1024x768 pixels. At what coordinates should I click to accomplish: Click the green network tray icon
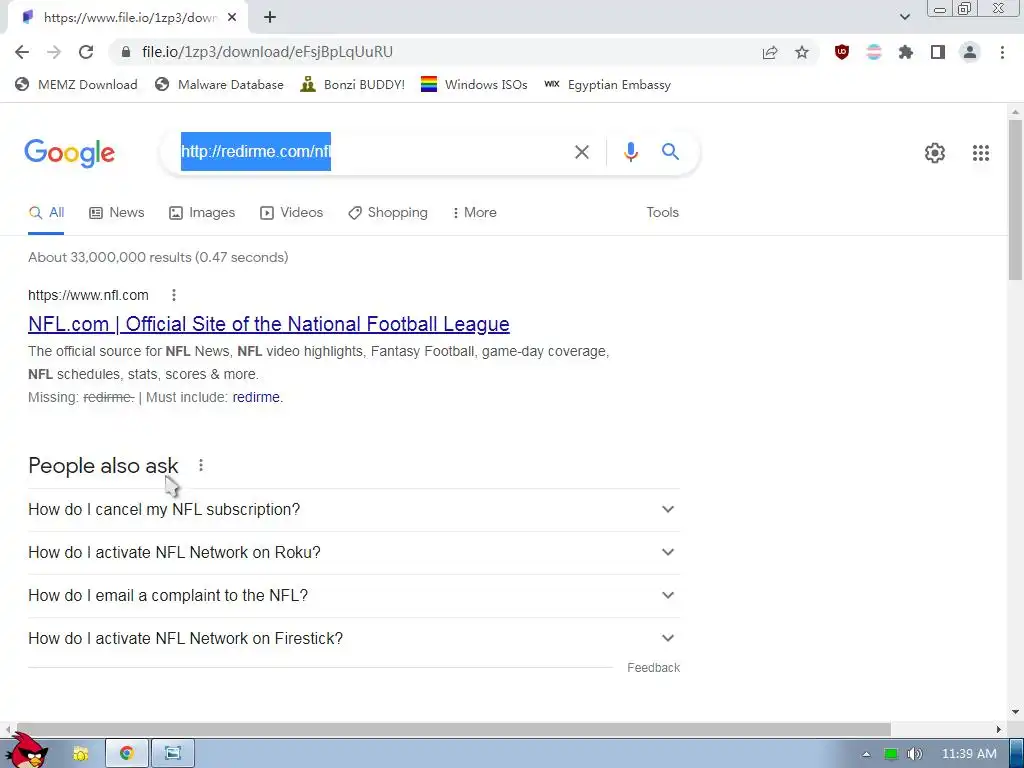point(891,754)
